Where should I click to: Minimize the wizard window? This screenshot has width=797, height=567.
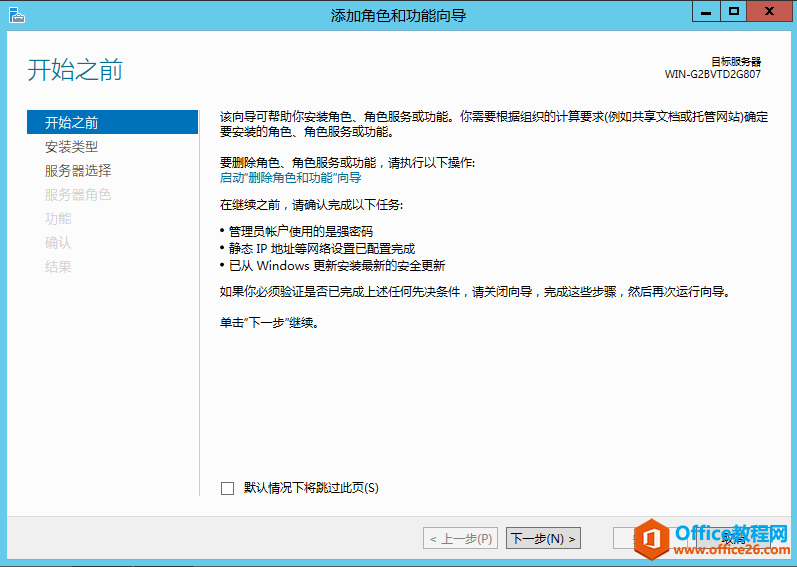tap(706, 12)
